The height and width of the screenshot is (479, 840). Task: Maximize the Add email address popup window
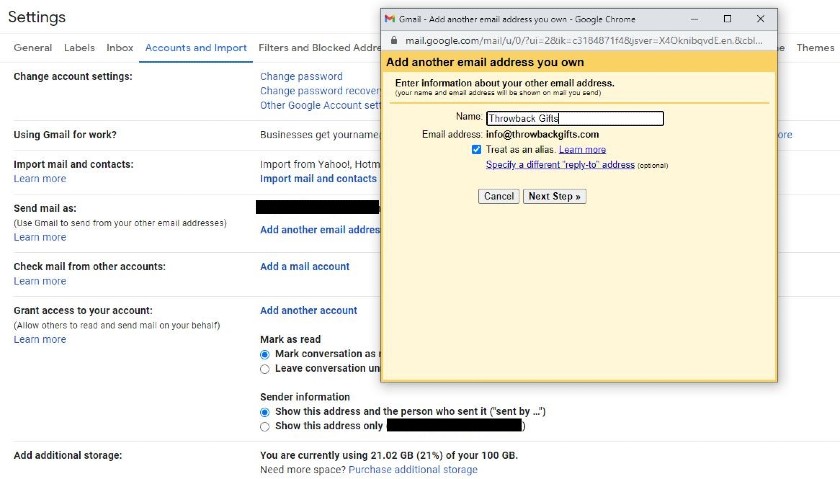pyautogui.click(x=727, y=19)
